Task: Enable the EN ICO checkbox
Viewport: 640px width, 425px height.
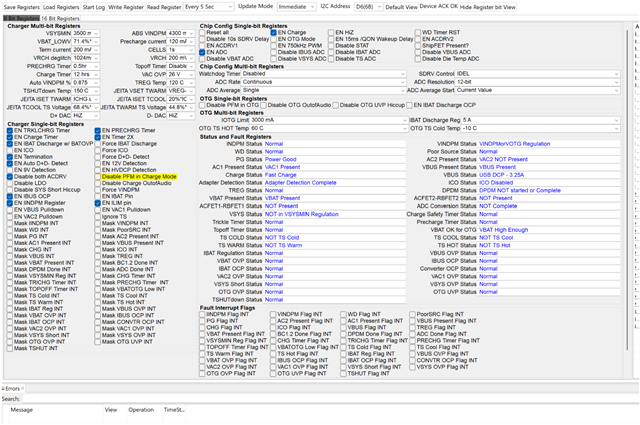Action: 10,150
